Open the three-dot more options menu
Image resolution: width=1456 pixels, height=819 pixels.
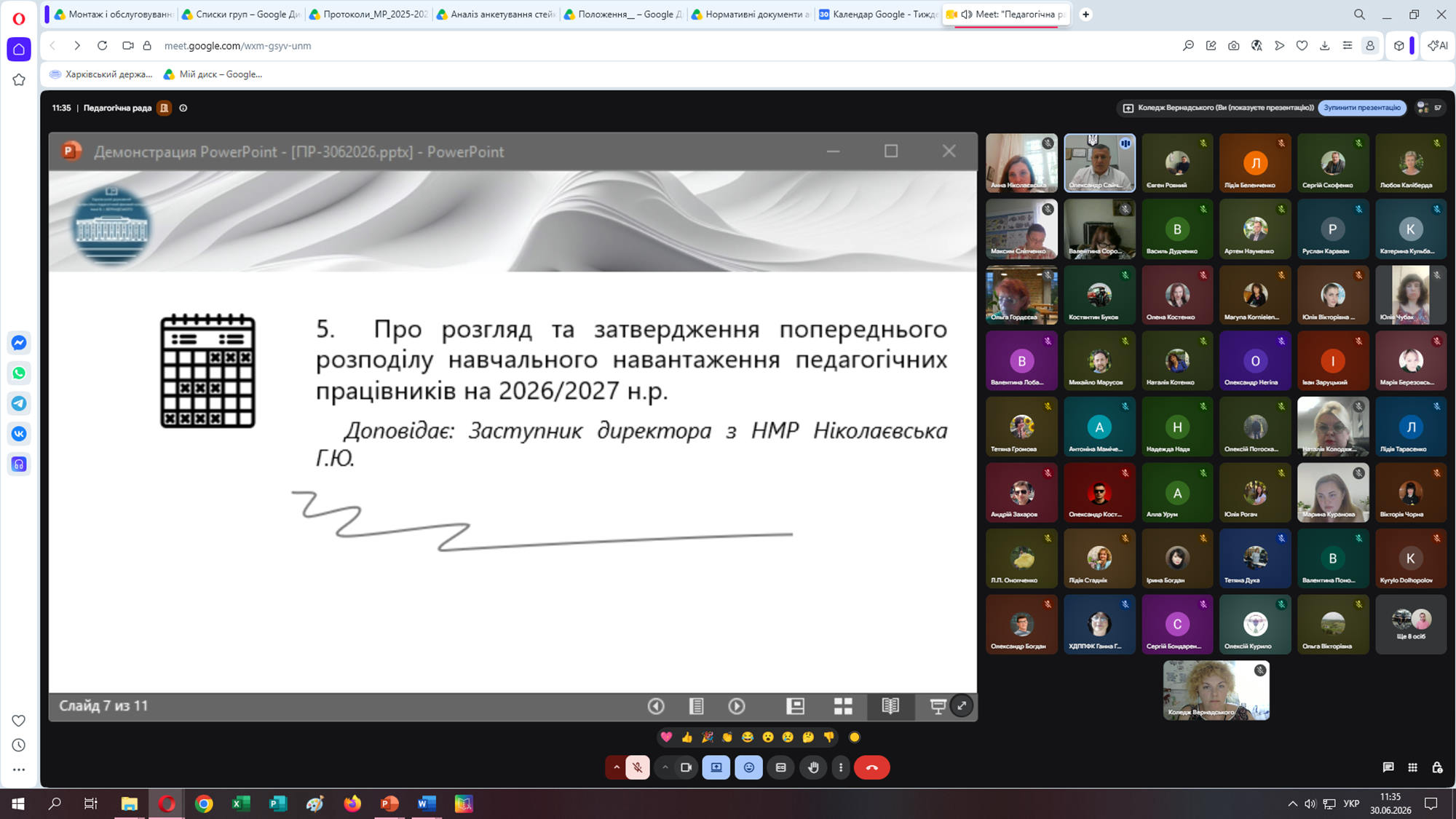[x=841, y=767]
